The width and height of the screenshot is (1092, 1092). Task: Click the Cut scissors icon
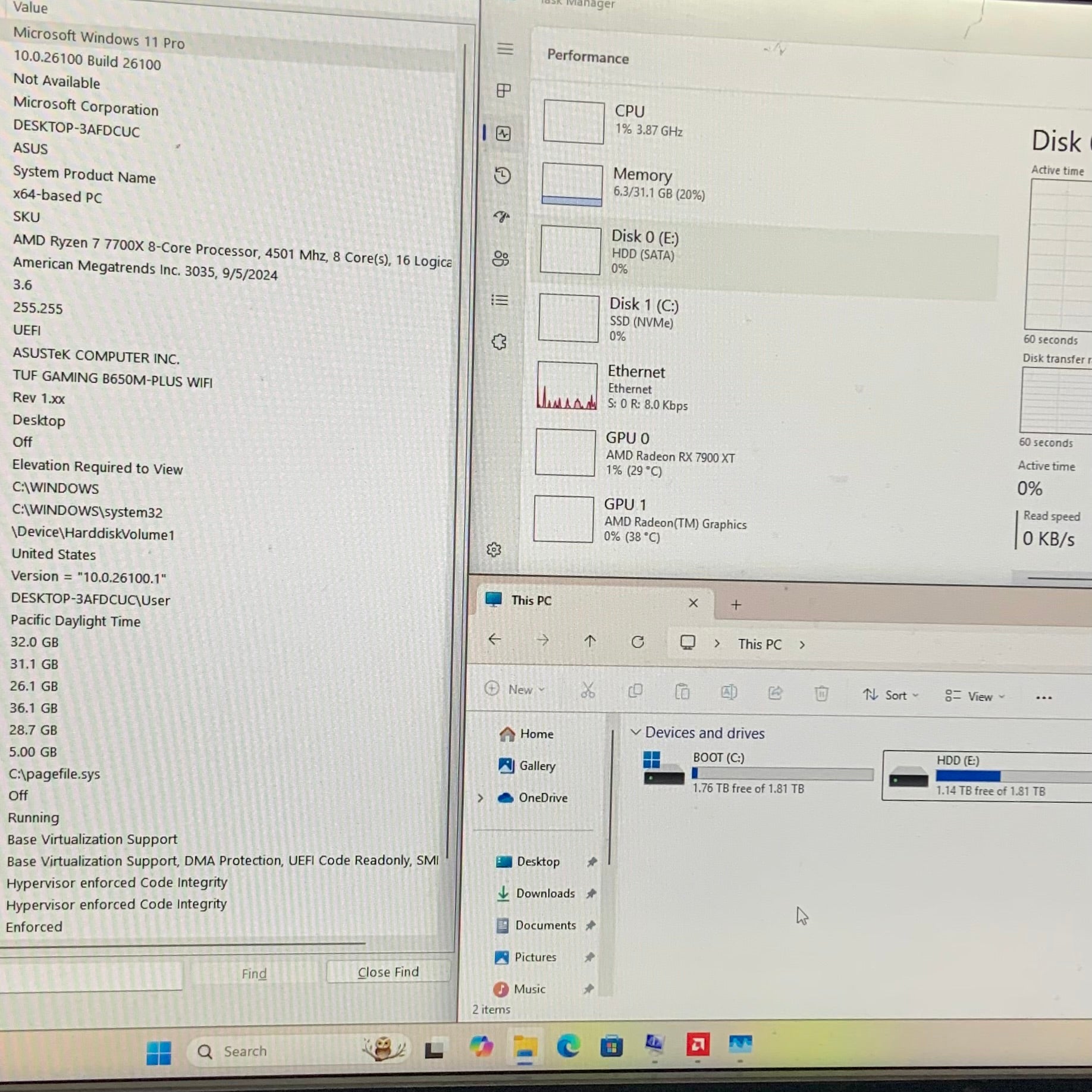pyautogui.click(x=588, y=690)
